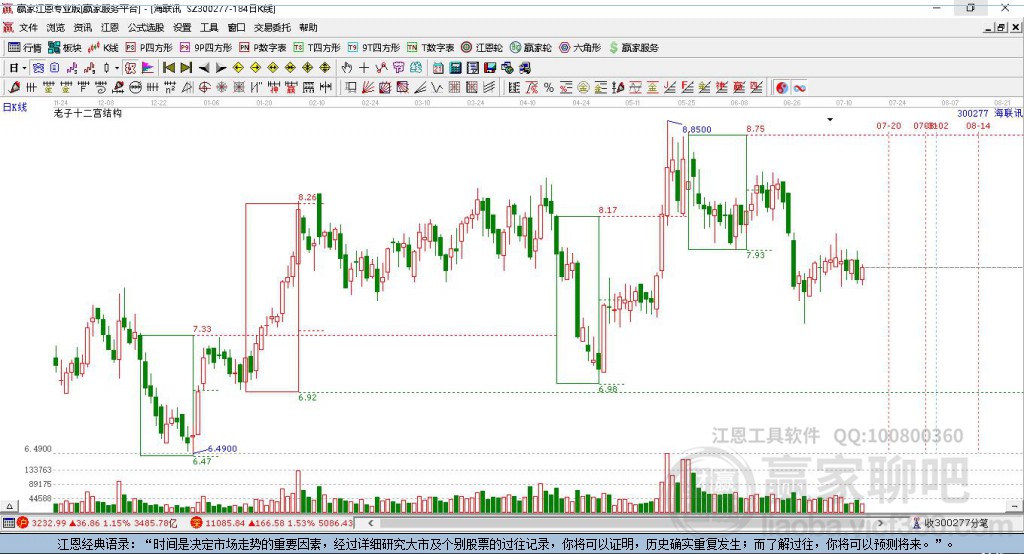Click the expander button at volume pane right
Viewport: 1024px width, 554px height.
(x=1014, y=506)
